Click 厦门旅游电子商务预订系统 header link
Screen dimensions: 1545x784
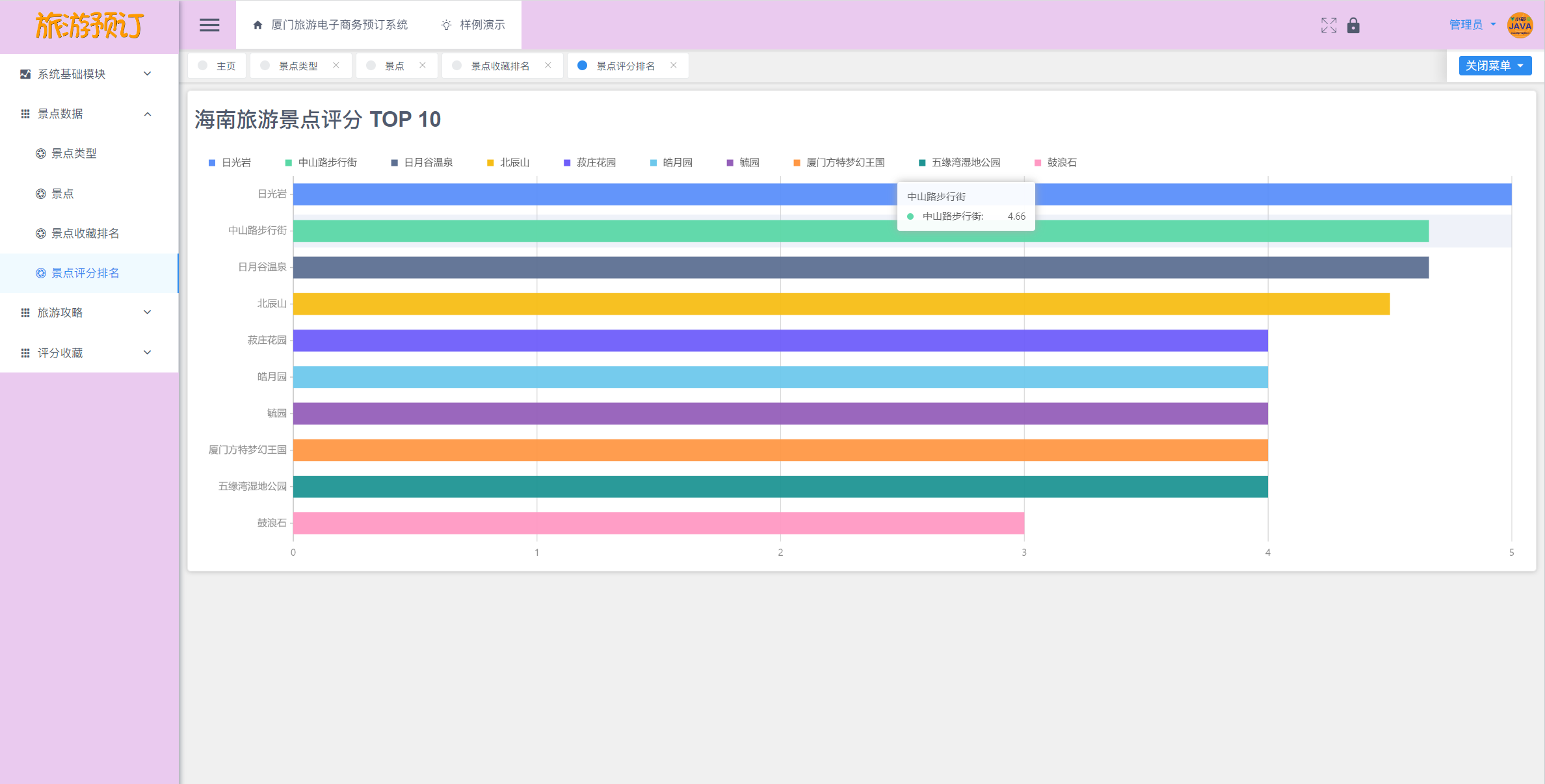339,25
